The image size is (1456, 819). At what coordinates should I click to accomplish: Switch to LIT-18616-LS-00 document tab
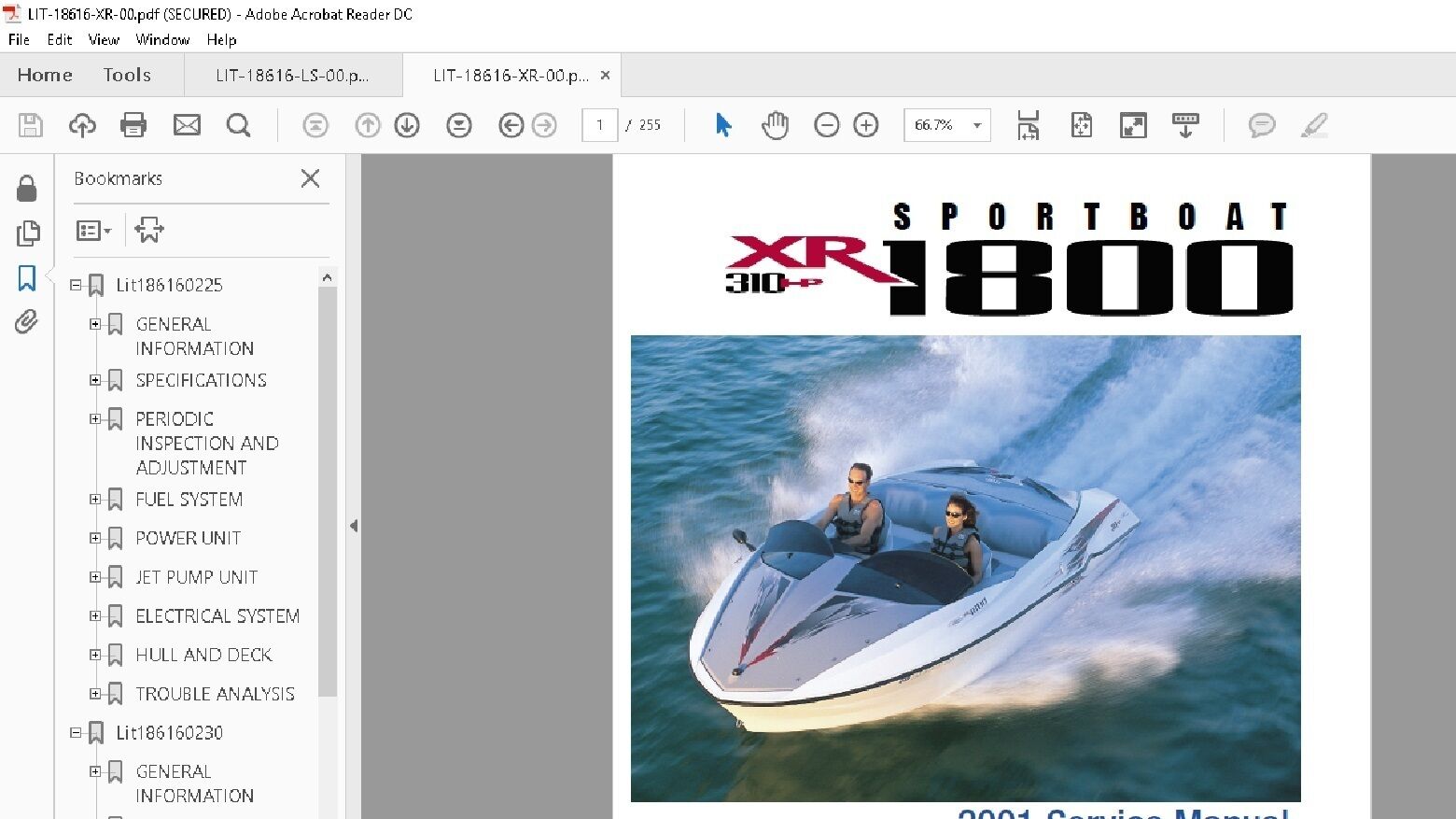pos(292,76)
